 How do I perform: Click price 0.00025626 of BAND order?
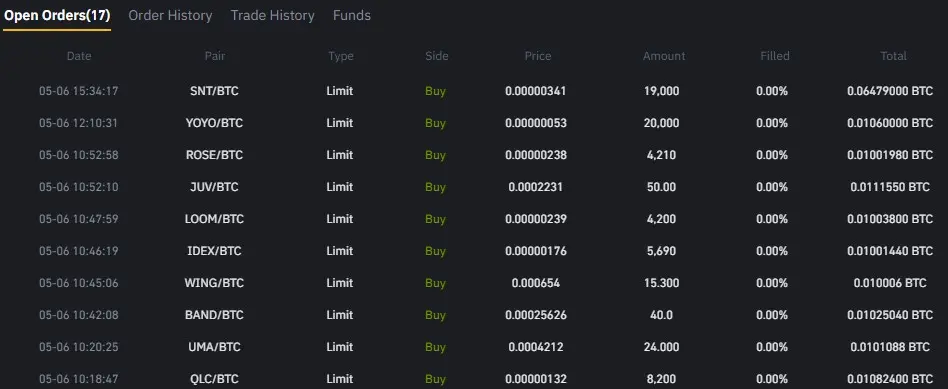point(536,315)
